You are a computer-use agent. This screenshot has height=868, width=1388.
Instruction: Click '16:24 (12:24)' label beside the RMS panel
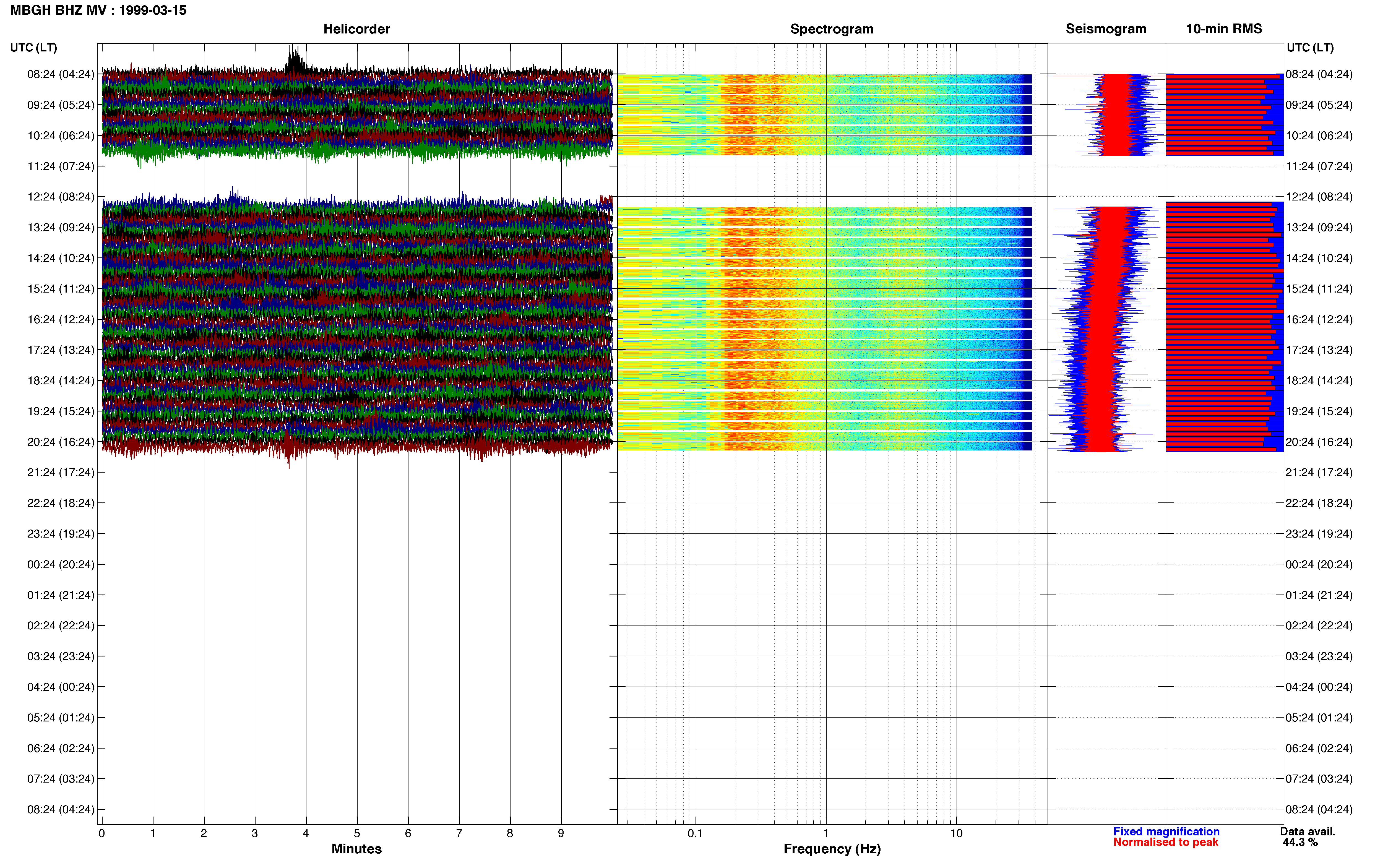[x=1319, y=320]
